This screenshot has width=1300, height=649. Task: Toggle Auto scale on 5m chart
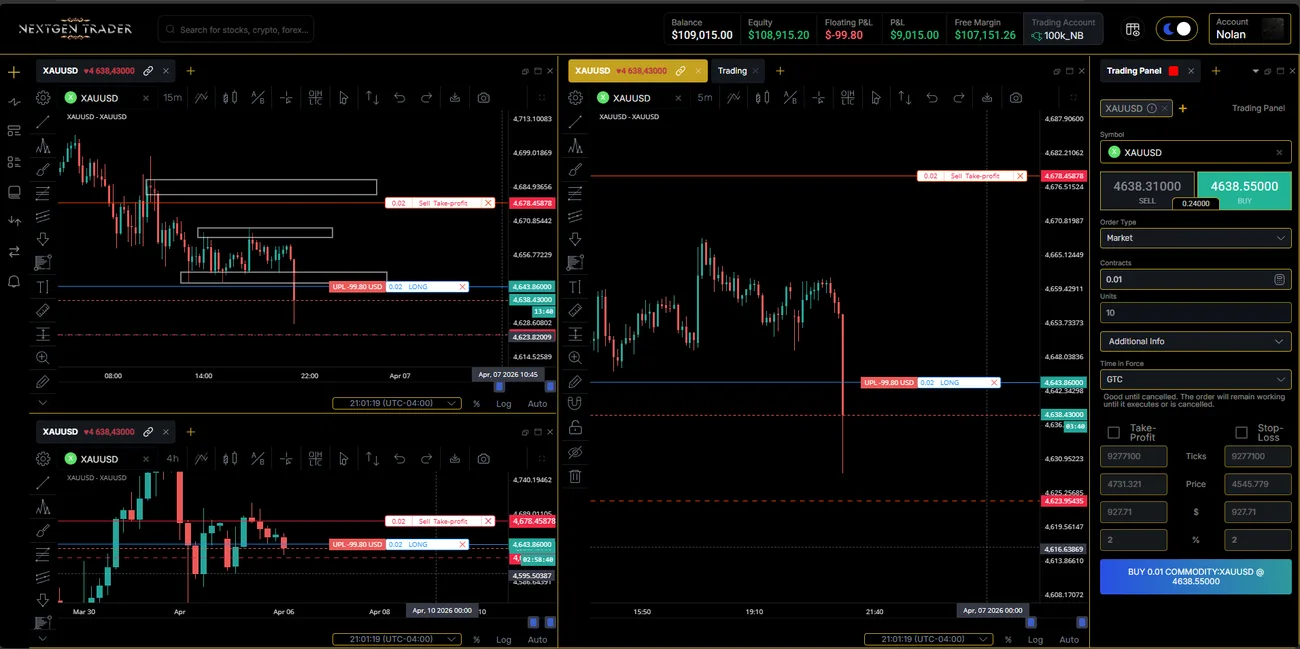point(1069,640)
